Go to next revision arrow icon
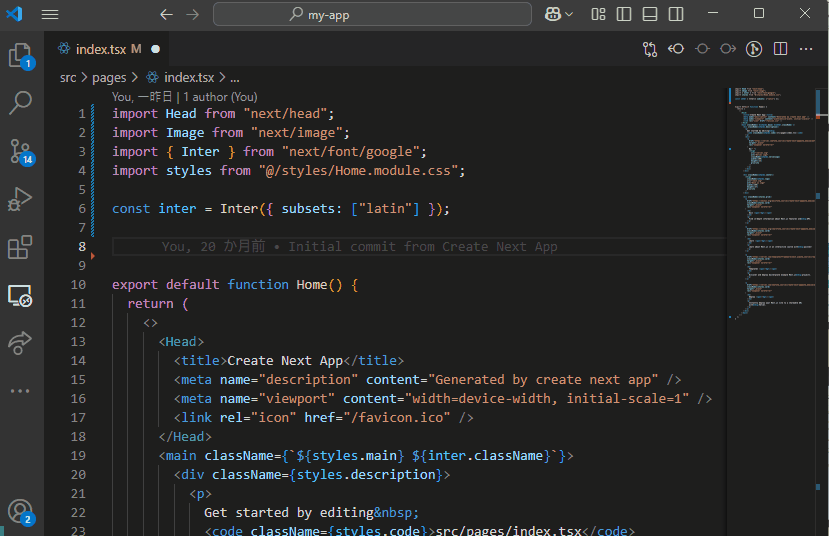Screen dimensions: 829x536 click(x=728, y=49)
